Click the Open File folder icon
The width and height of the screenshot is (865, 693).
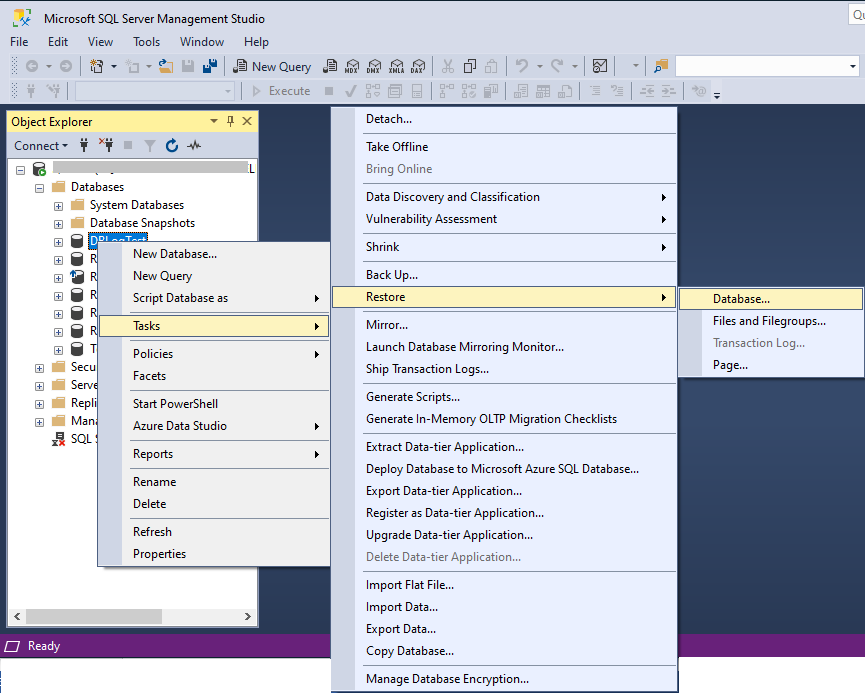coord(165,66)
